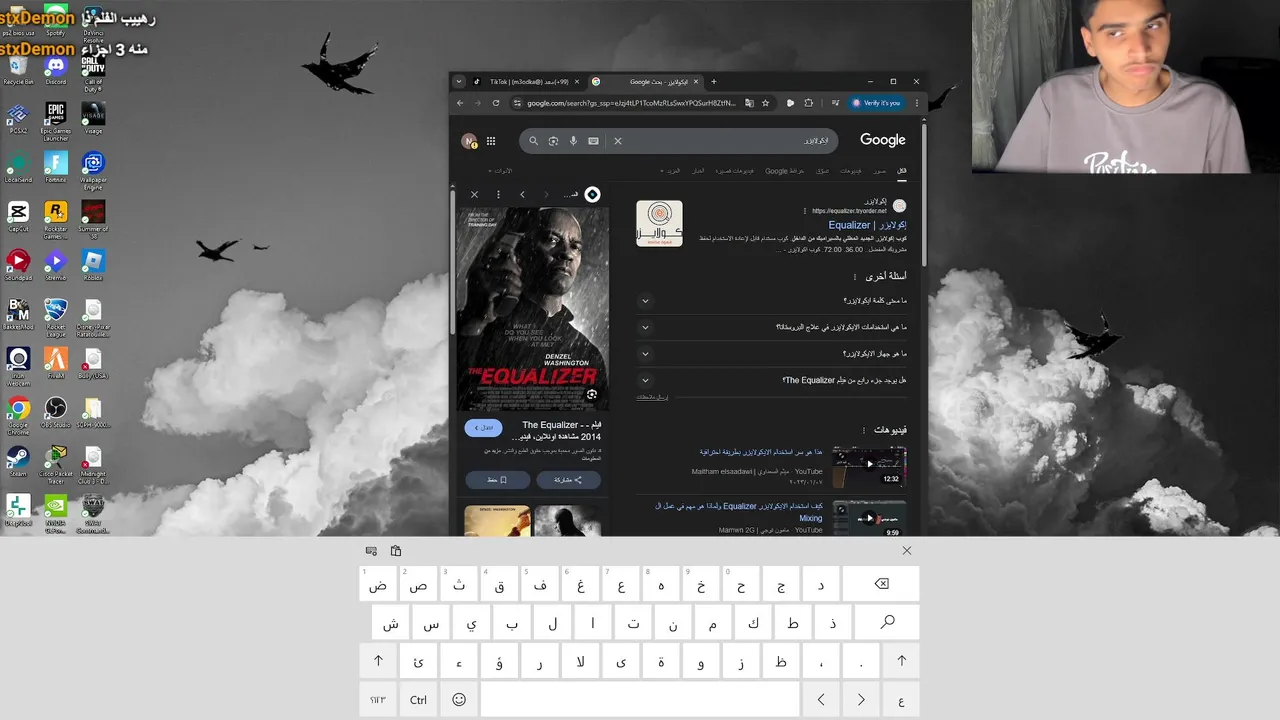Toggle the right Shift key on touch keyboard
Viewport: 1280px width, 720px height.
(901, 661)
